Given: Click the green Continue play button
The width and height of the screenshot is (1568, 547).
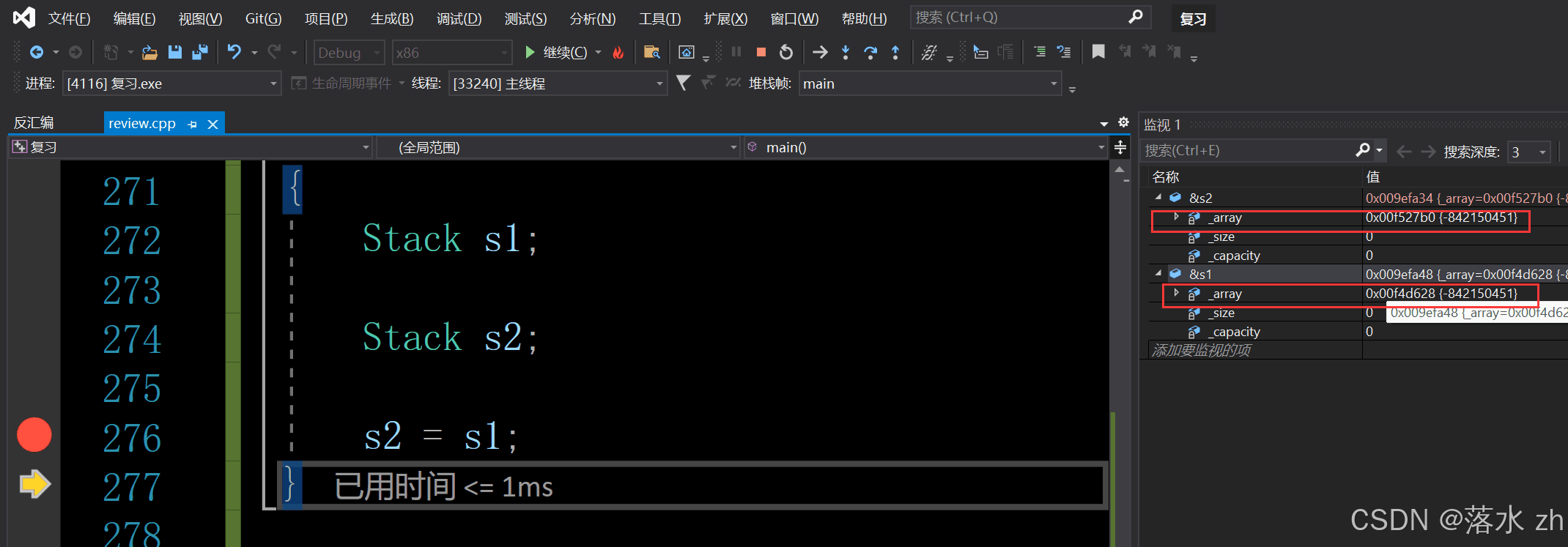Looking at the screenshot, I should pos(530,52).
